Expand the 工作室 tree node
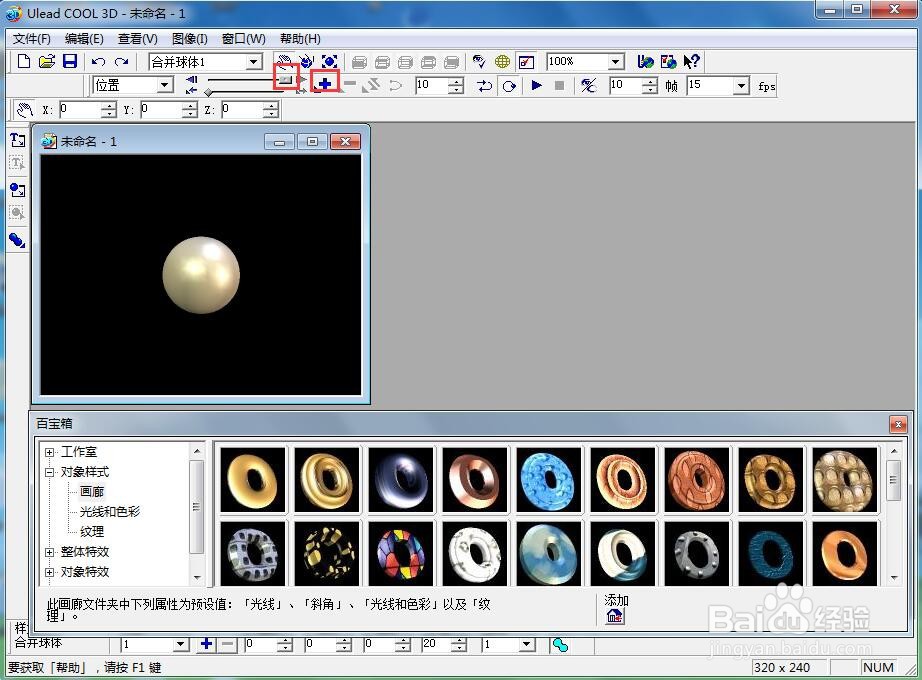 pos(50,452)
